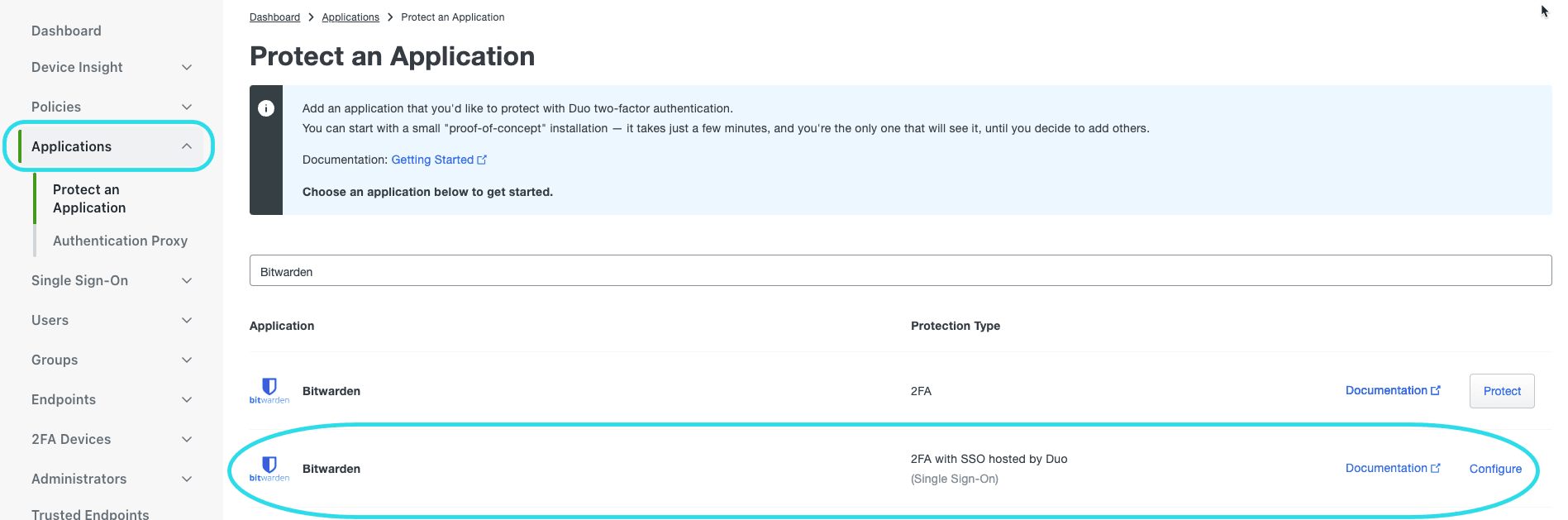Open Administrators in the sidebar

79,479
